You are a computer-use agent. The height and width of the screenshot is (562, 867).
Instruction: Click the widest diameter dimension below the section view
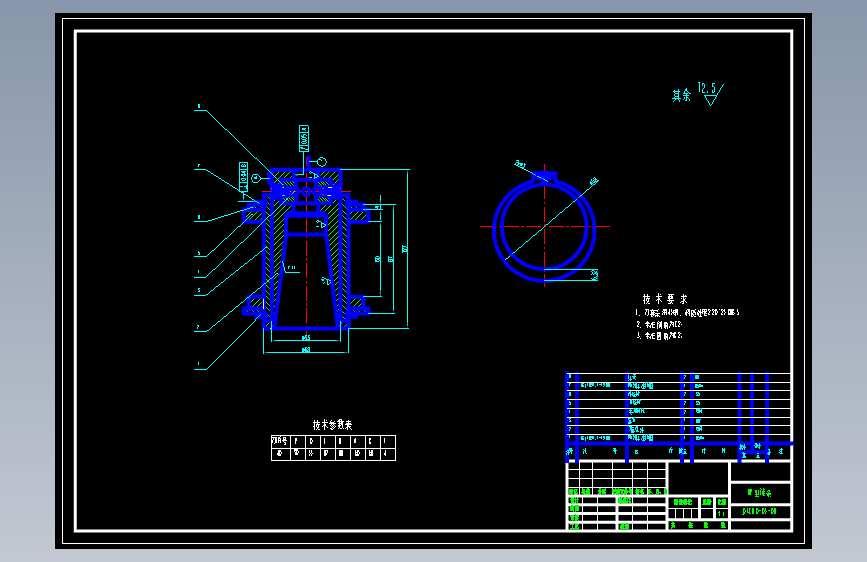pyautogui.click(x=306, y=350)
